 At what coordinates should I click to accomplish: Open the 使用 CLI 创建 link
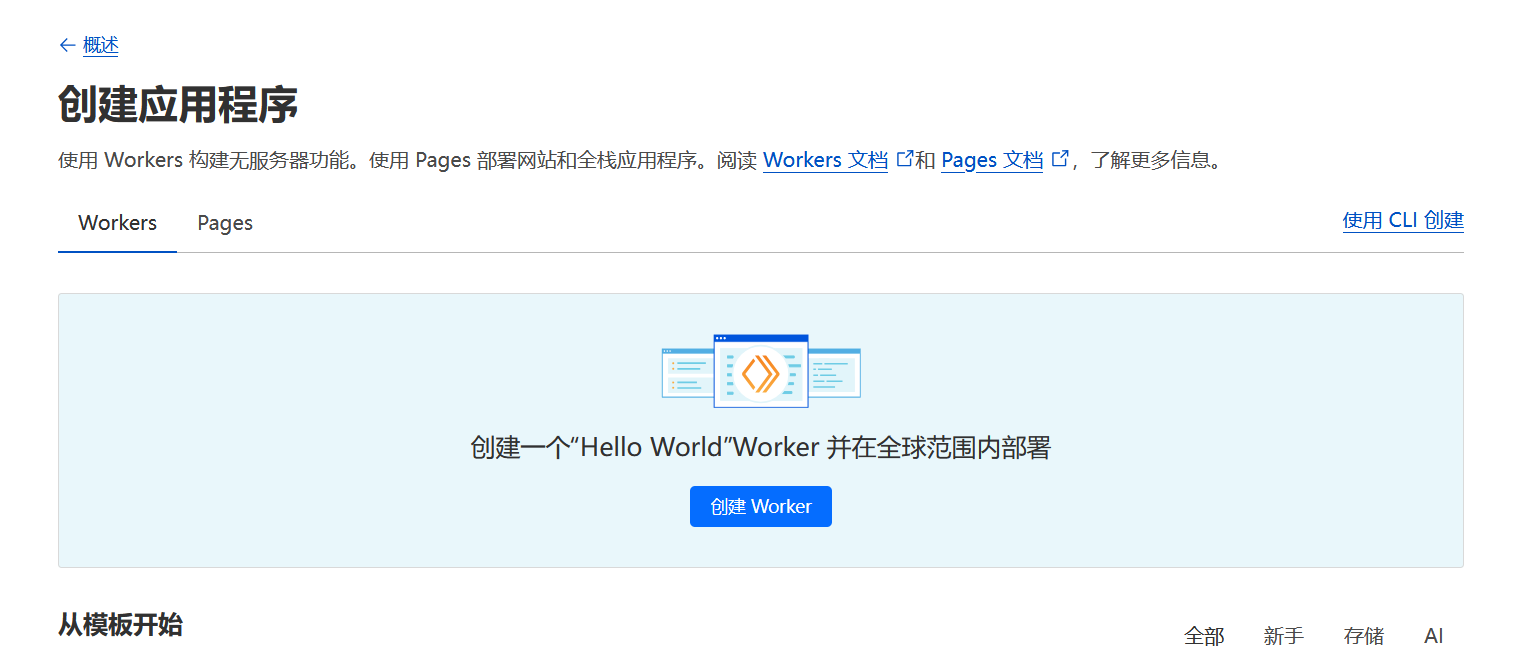tap(1403, 221)
